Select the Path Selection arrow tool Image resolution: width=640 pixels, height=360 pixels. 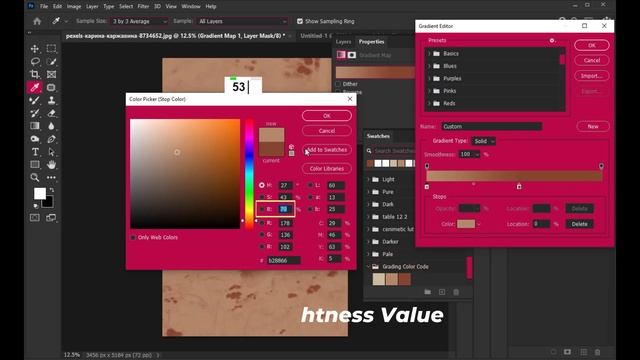(x=51, y=152)
